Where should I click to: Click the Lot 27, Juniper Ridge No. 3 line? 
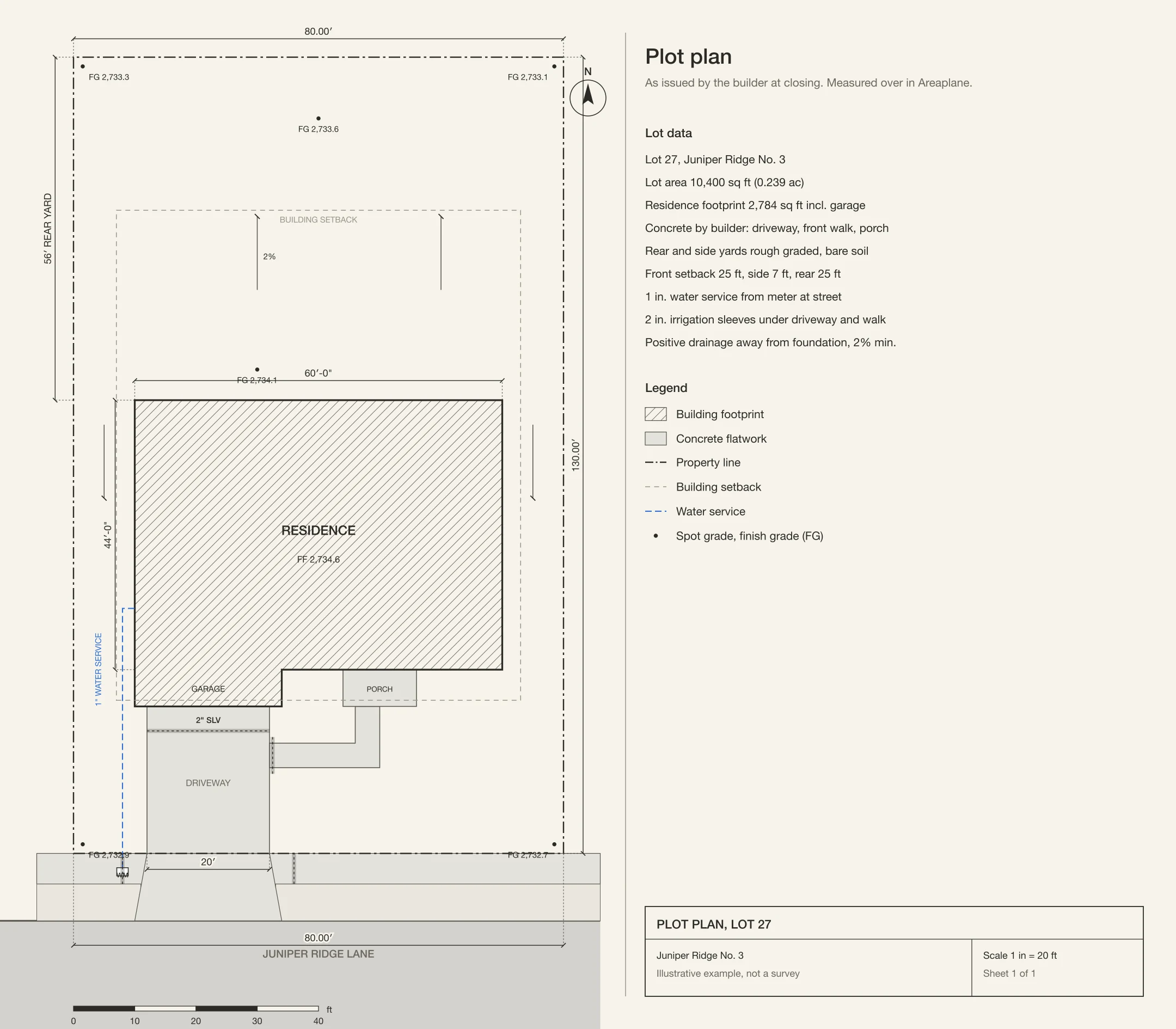click(x=715, y=160)
